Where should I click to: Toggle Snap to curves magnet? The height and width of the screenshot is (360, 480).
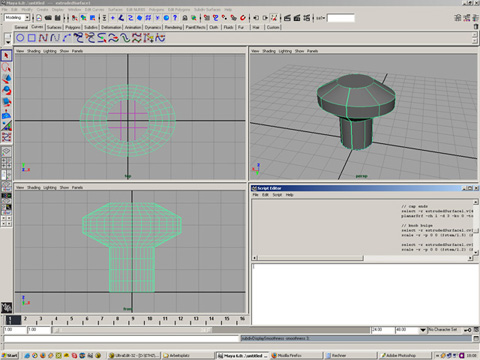point(216,18)
